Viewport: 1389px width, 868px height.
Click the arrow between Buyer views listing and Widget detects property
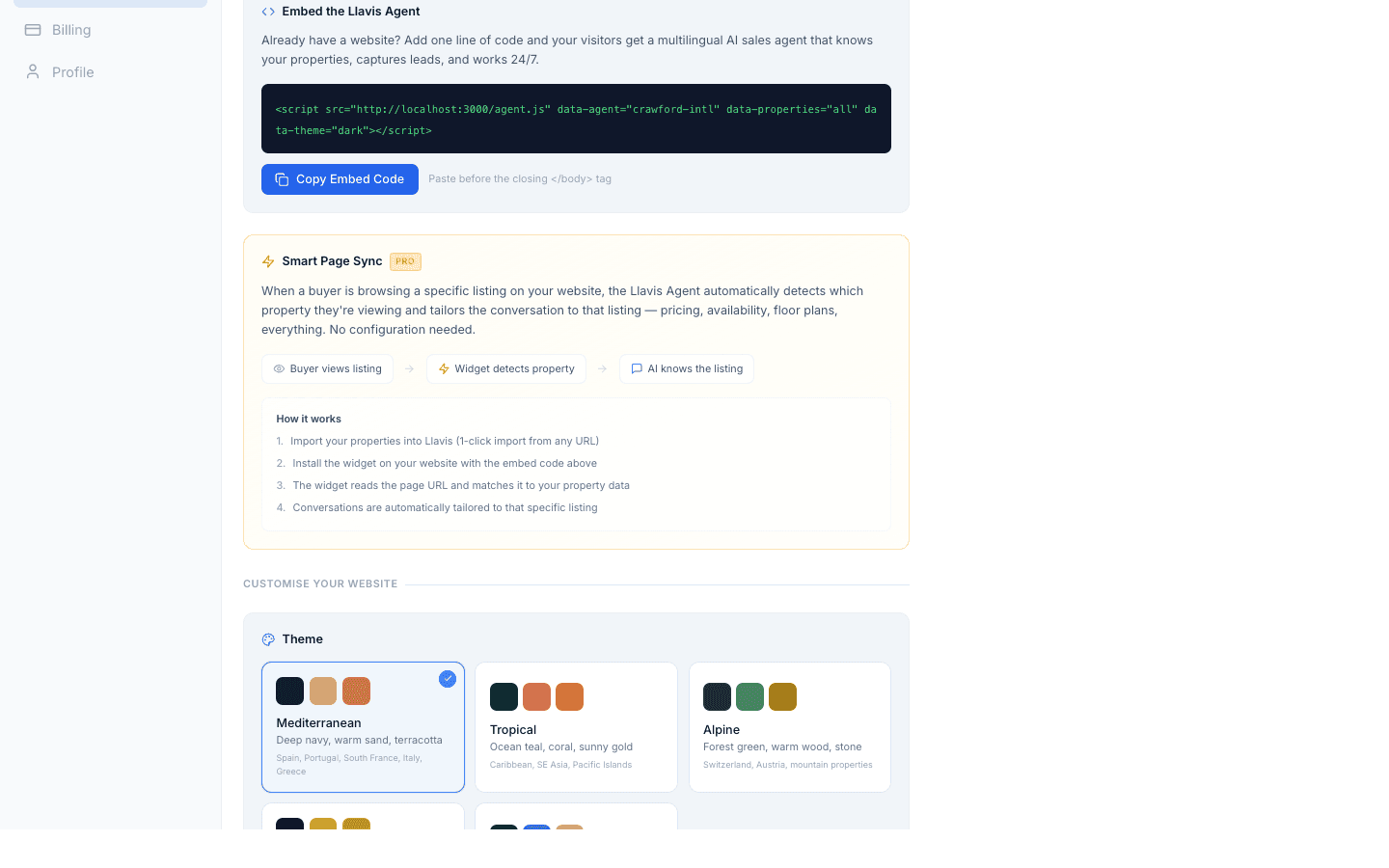point(409,368)
